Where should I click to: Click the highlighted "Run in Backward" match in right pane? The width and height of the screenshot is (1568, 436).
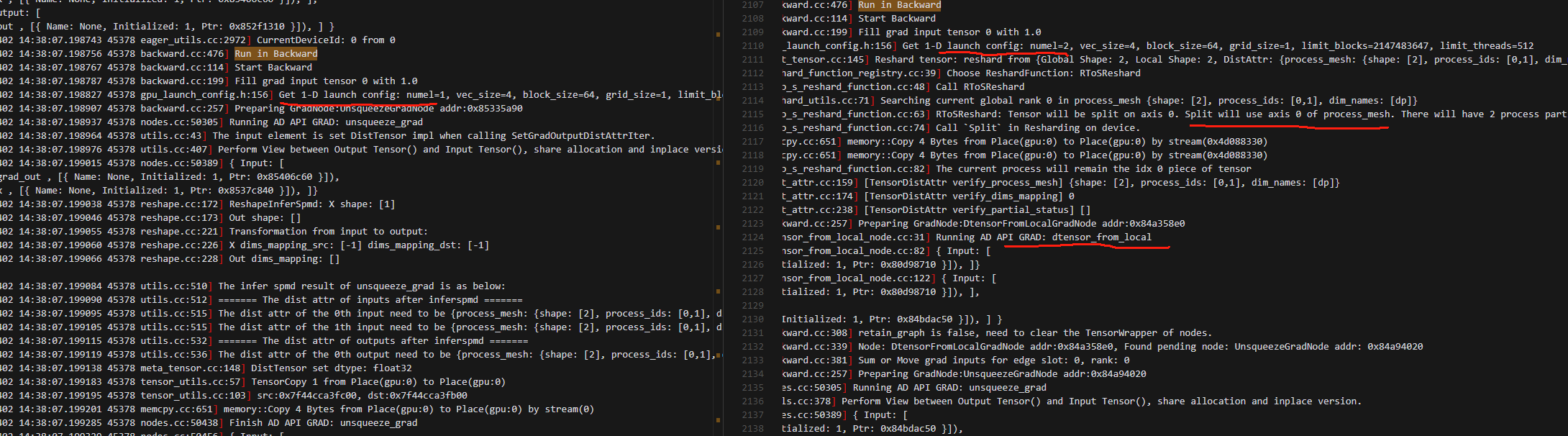click(x=899, y=5)
